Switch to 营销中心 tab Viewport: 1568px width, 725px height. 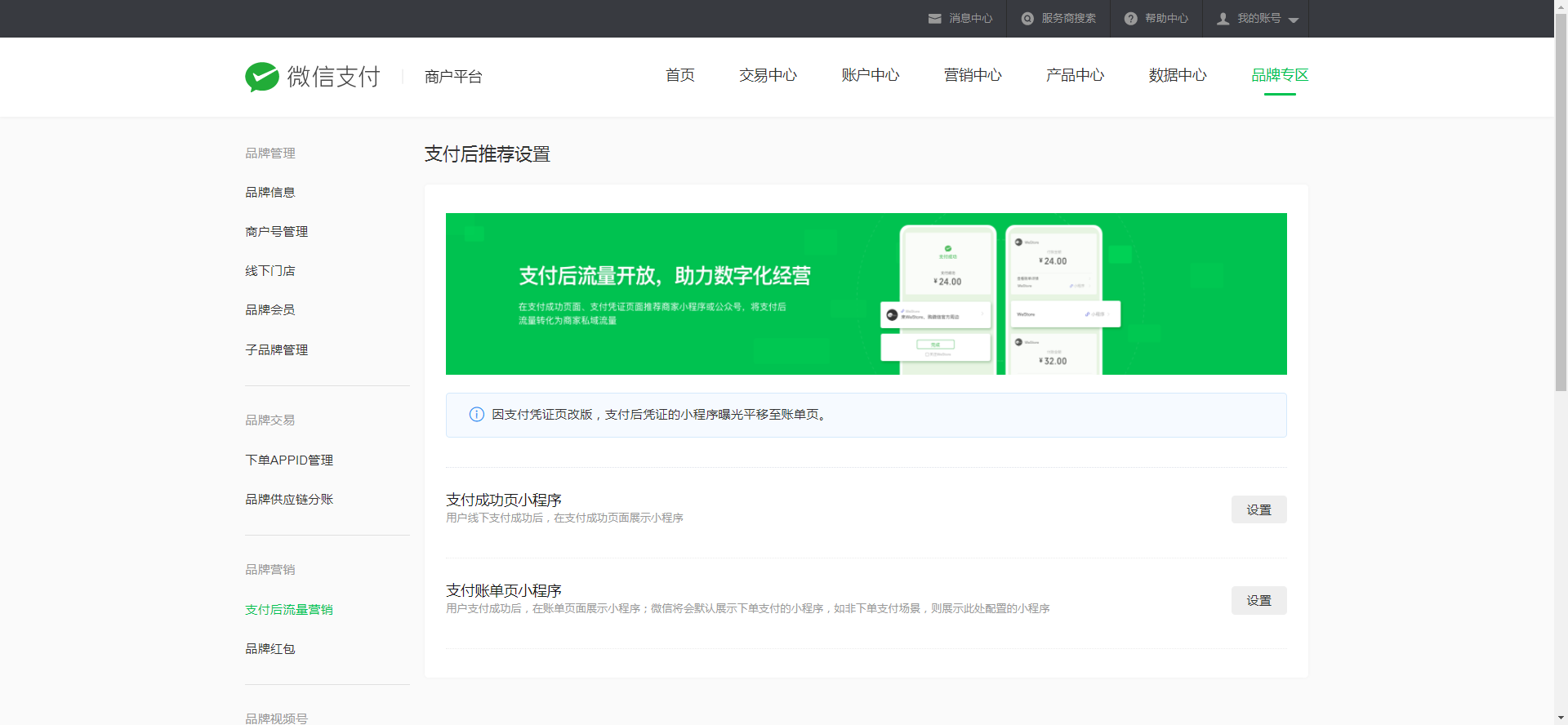point(973,75)
